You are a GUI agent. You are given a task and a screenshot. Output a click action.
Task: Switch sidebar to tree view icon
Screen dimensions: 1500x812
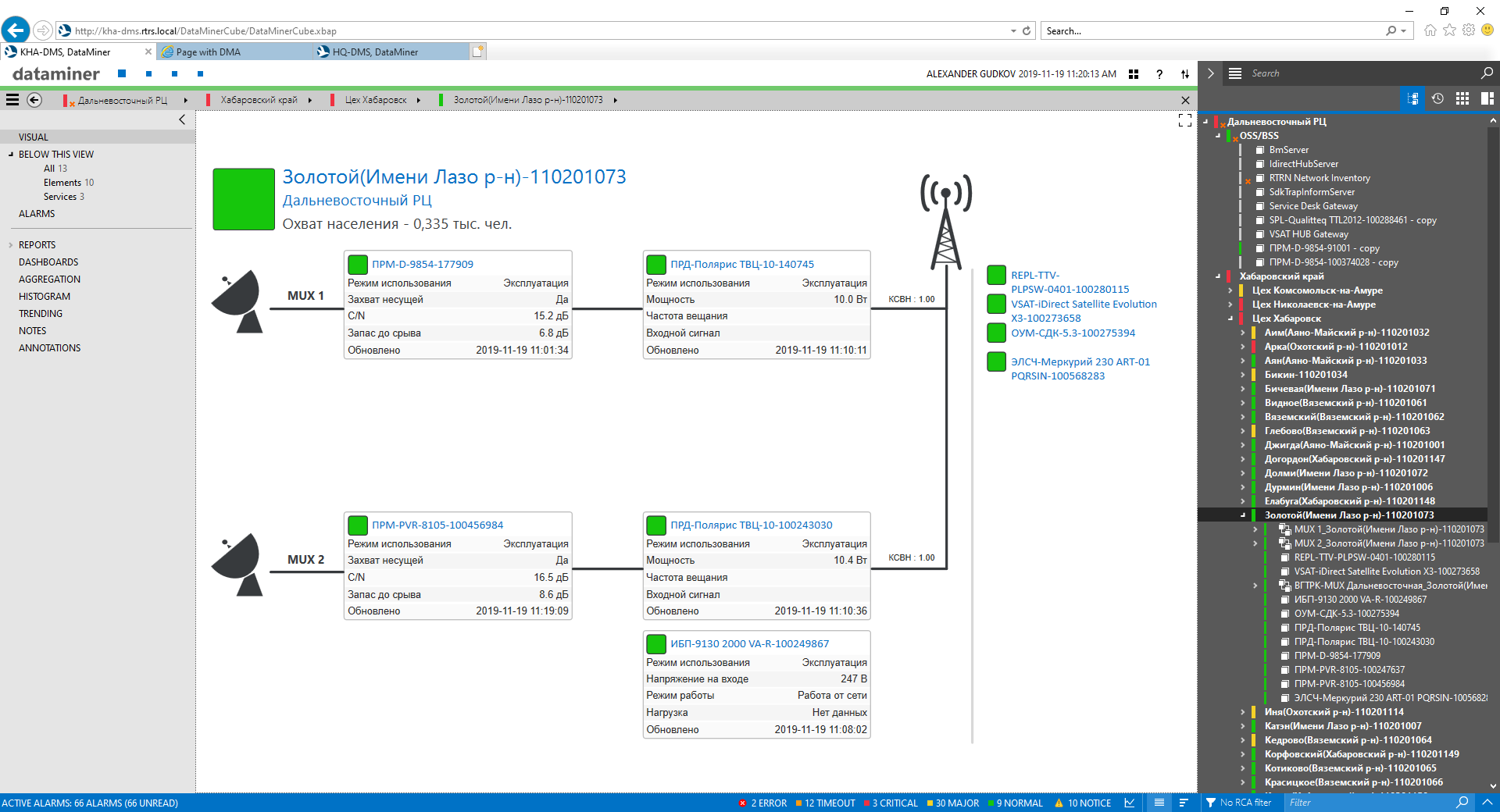coord(1412,98)
